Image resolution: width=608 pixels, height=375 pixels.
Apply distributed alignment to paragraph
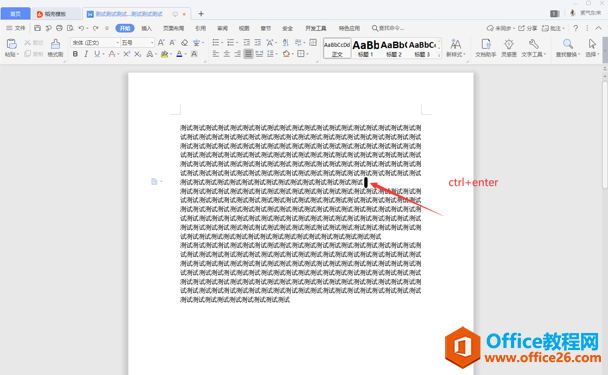click(259, 54)
